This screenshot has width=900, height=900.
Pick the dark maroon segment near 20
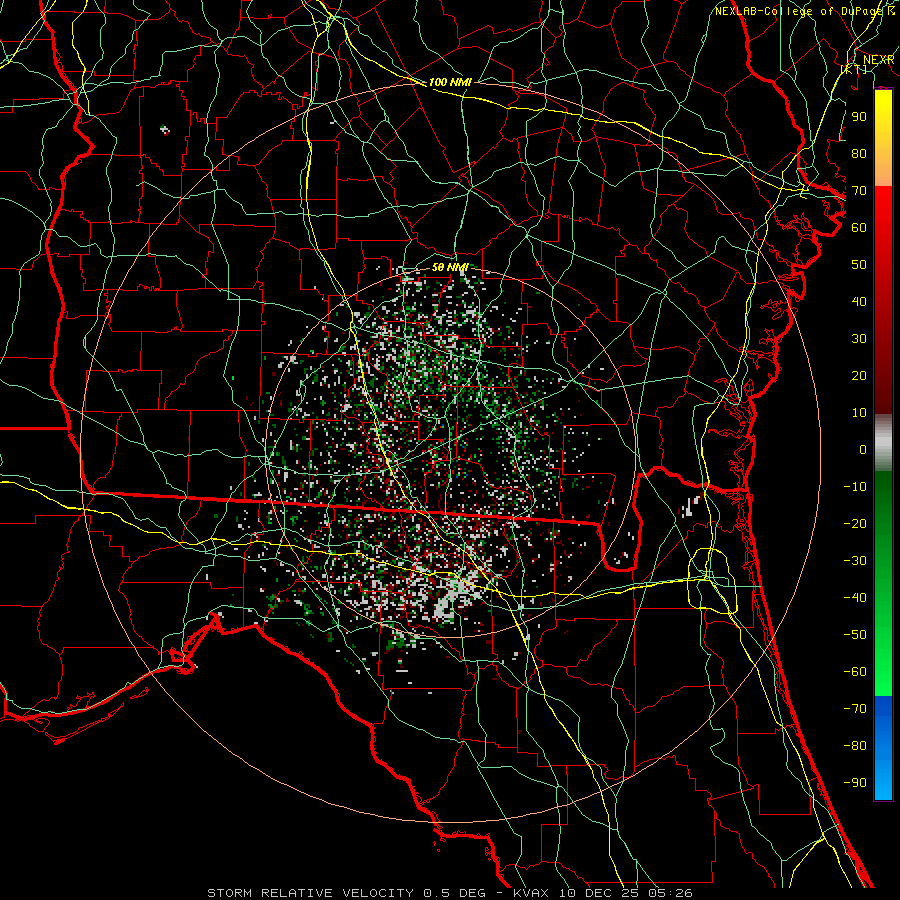tap(883, 379)
